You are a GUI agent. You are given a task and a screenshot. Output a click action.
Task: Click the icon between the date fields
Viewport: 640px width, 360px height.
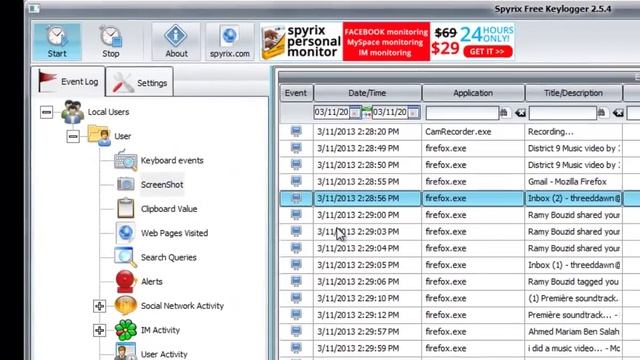367,113
